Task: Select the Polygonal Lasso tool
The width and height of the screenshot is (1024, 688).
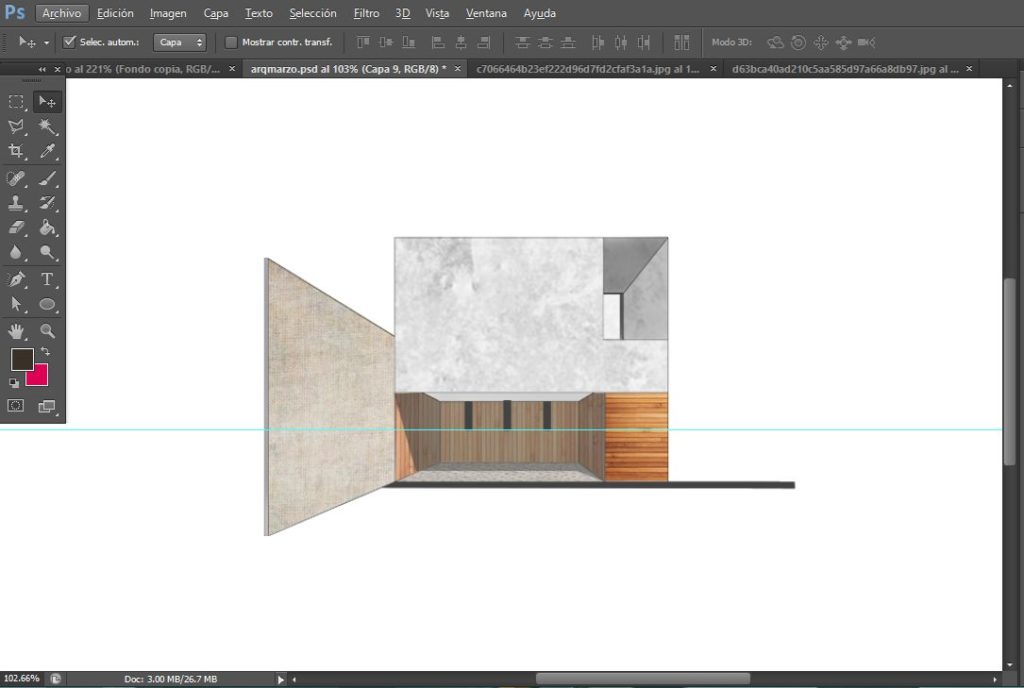Action: tap(16, 127)
